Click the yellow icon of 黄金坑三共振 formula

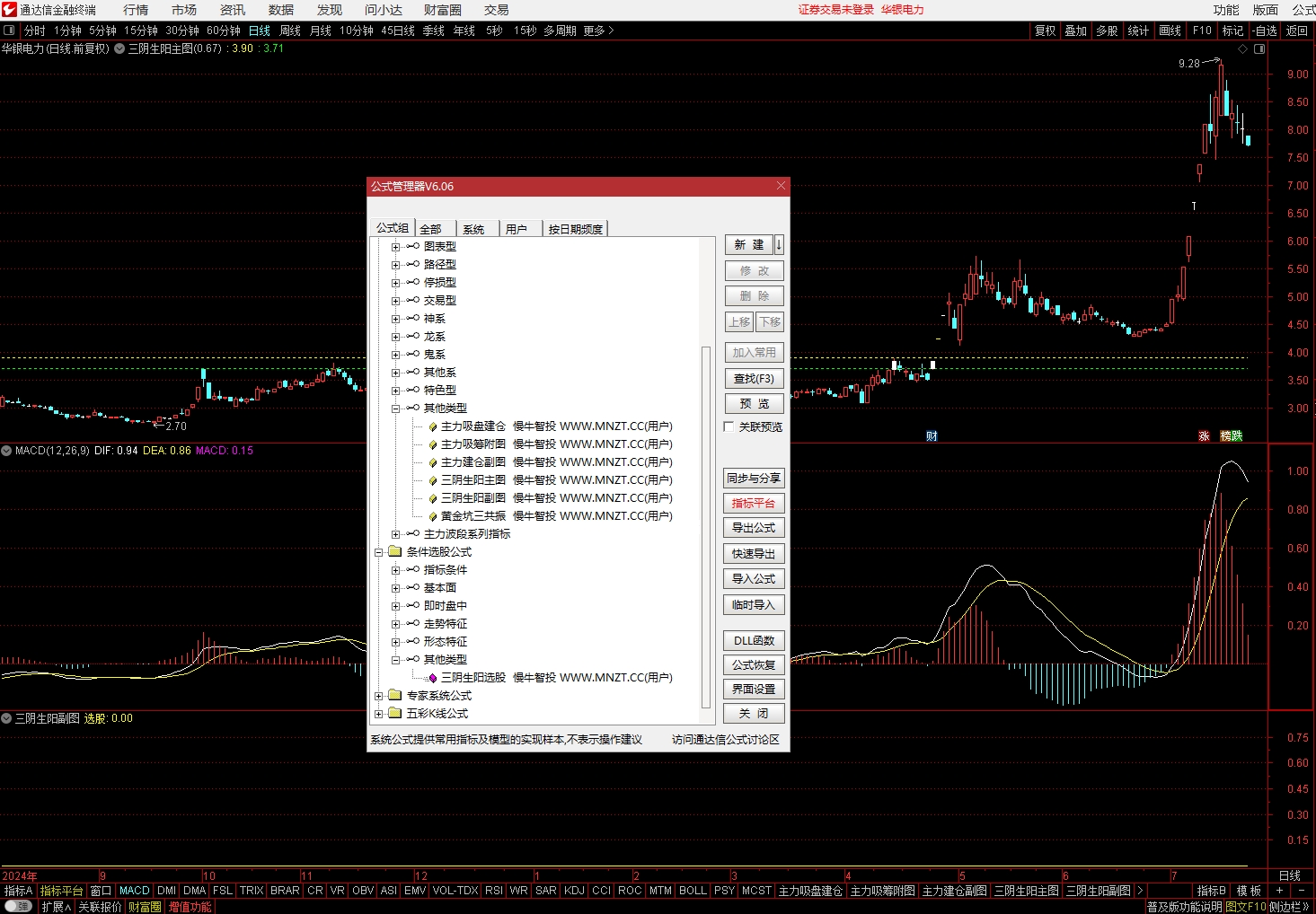pos(432,516)
